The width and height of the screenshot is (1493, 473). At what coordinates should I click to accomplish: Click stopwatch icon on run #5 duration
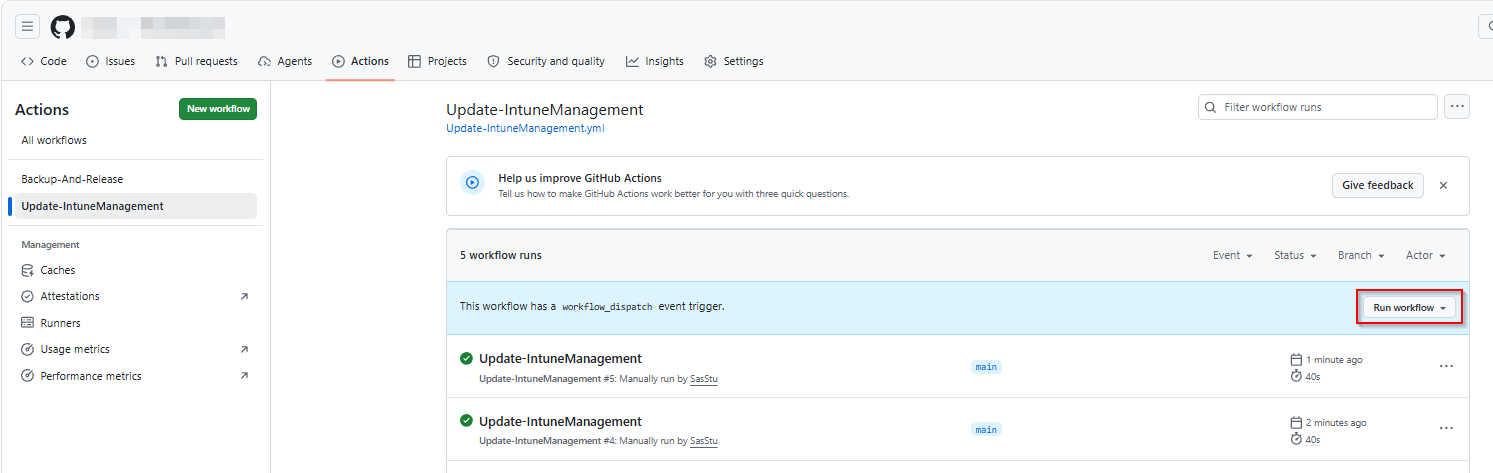[1297, 376]
